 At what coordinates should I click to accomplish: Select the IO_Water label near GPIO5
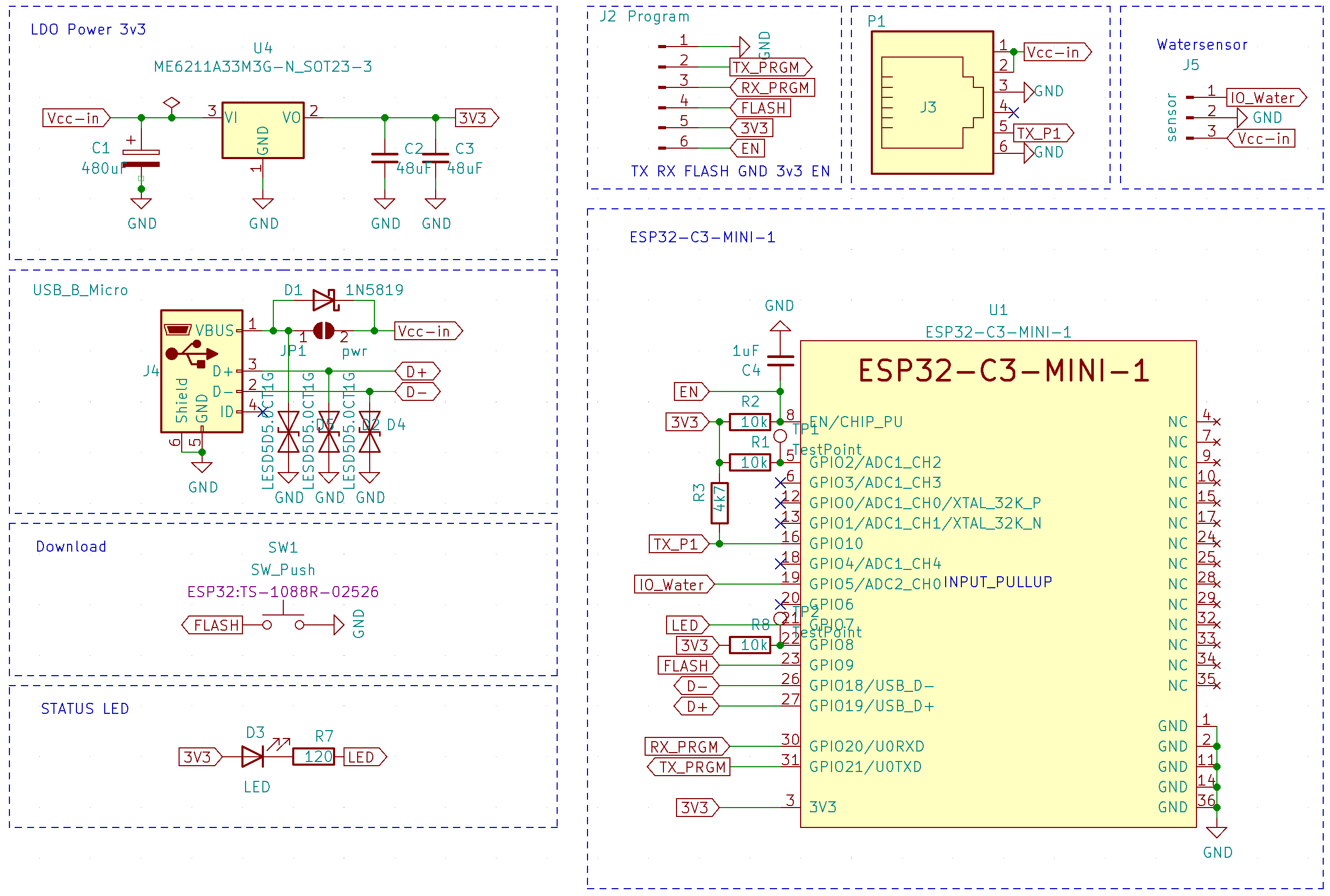pyautogui.click(x=673, y=584)
